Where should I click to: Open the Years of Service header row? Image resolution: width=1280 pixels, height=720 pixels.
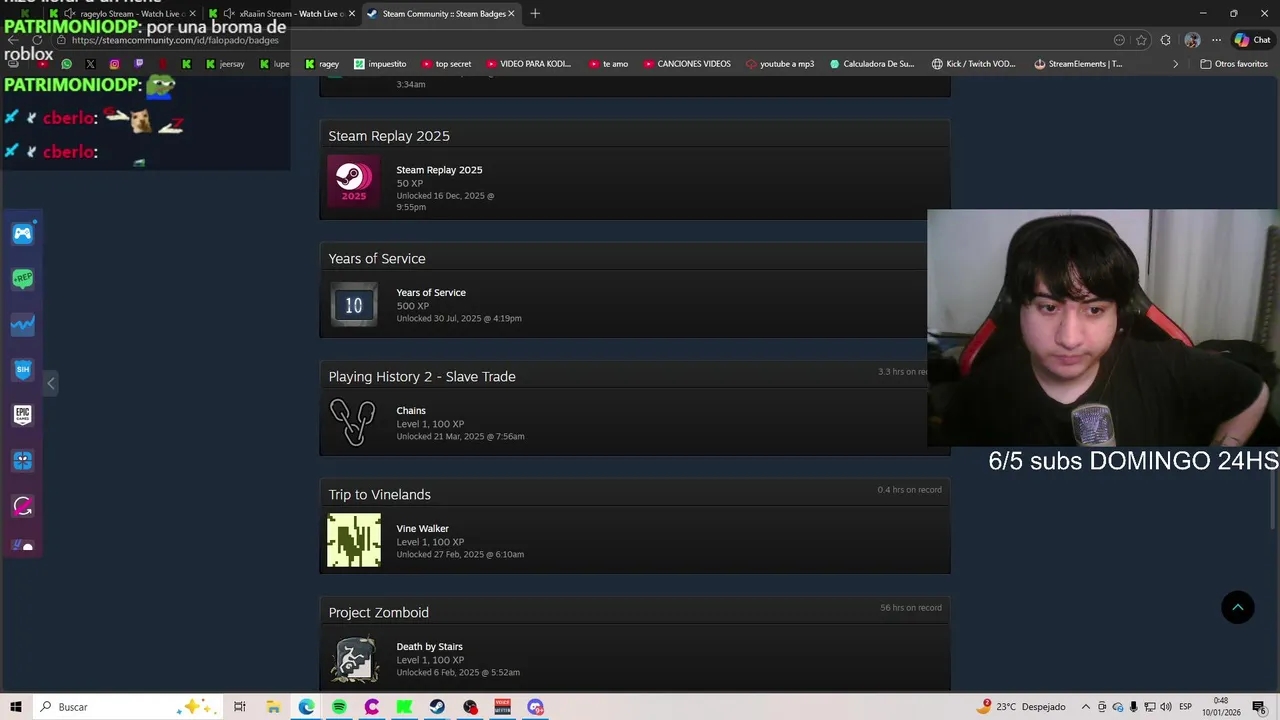pyautogui.click(x=635, y=258)
